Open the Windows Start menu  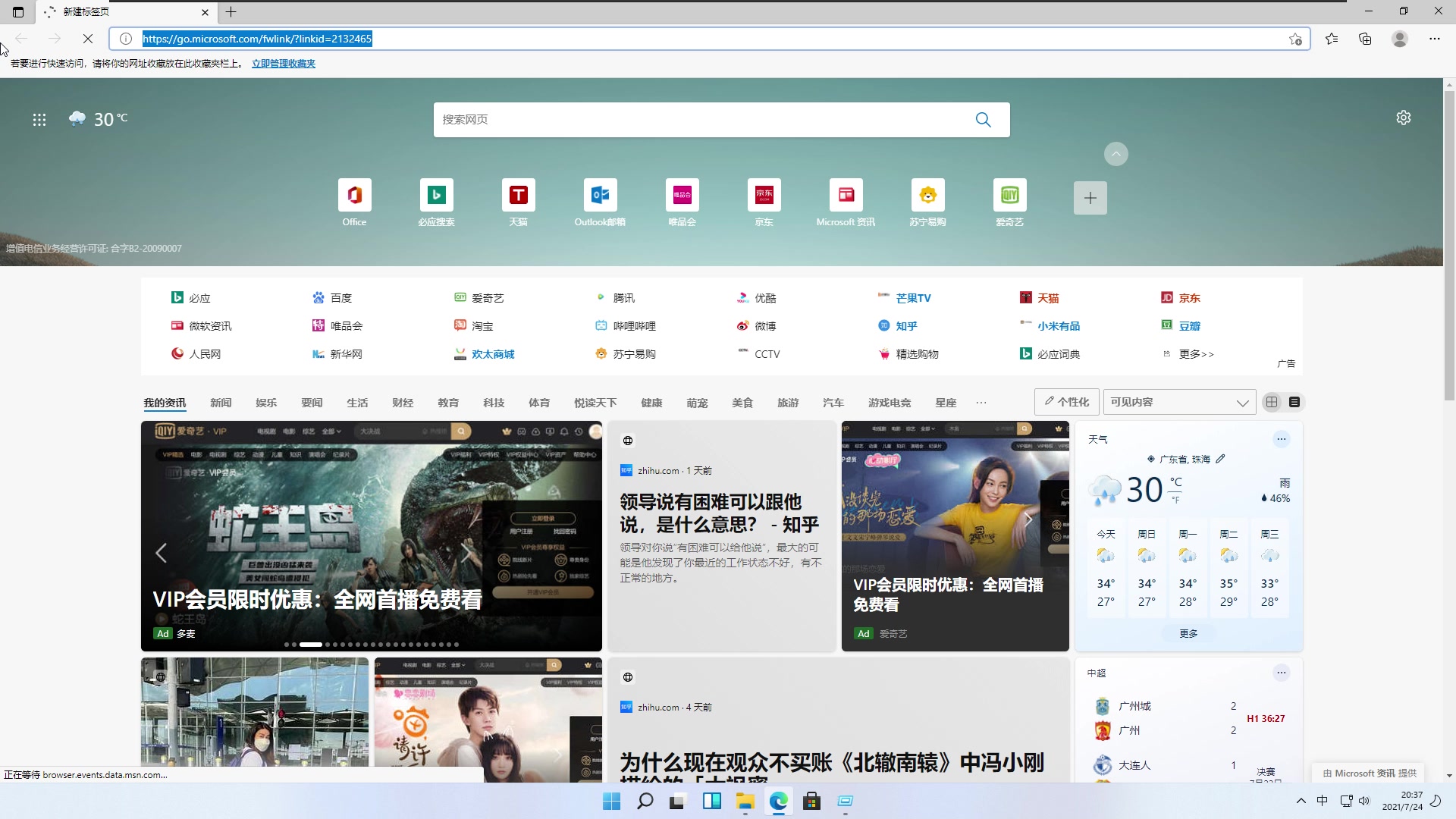coord(611,801)
